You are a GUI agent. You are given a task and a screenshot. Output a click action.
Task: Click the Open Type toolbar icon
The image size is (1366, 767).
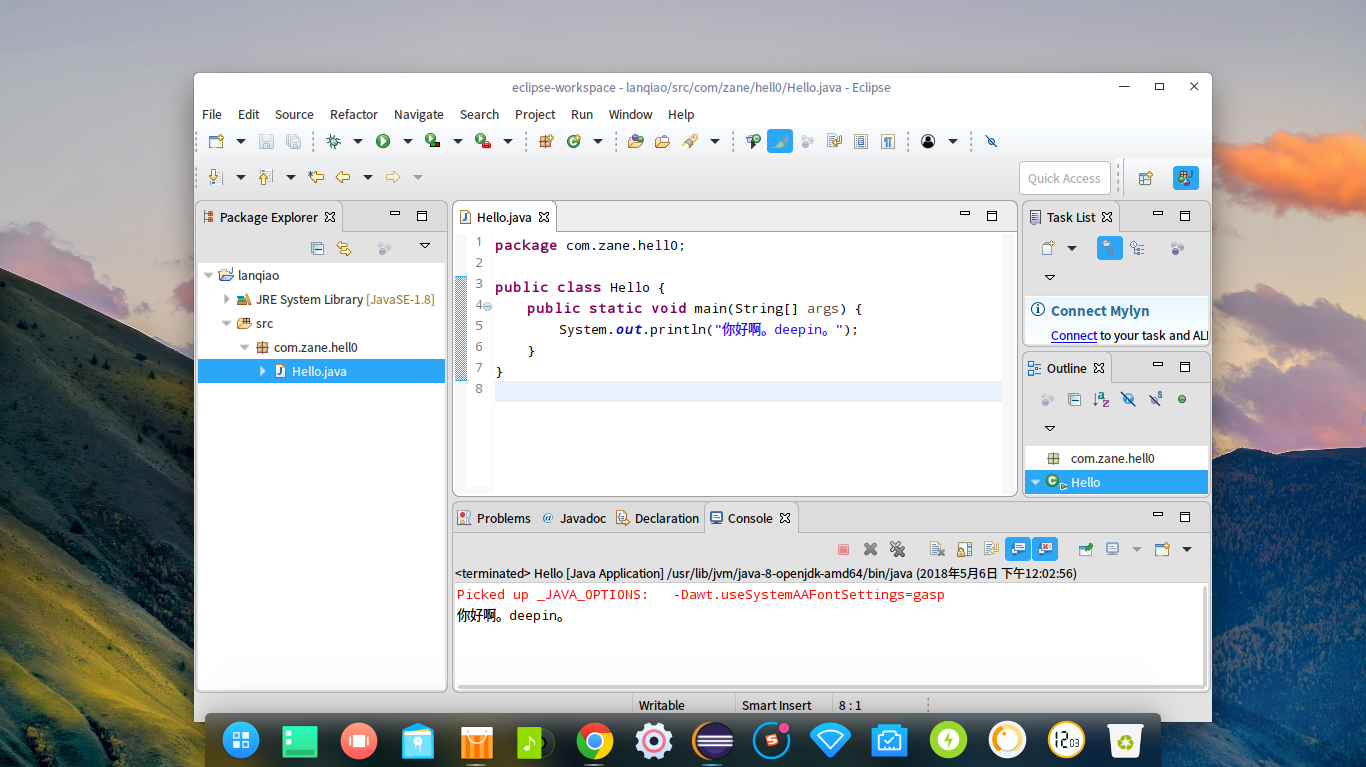(x=635, y=142)
